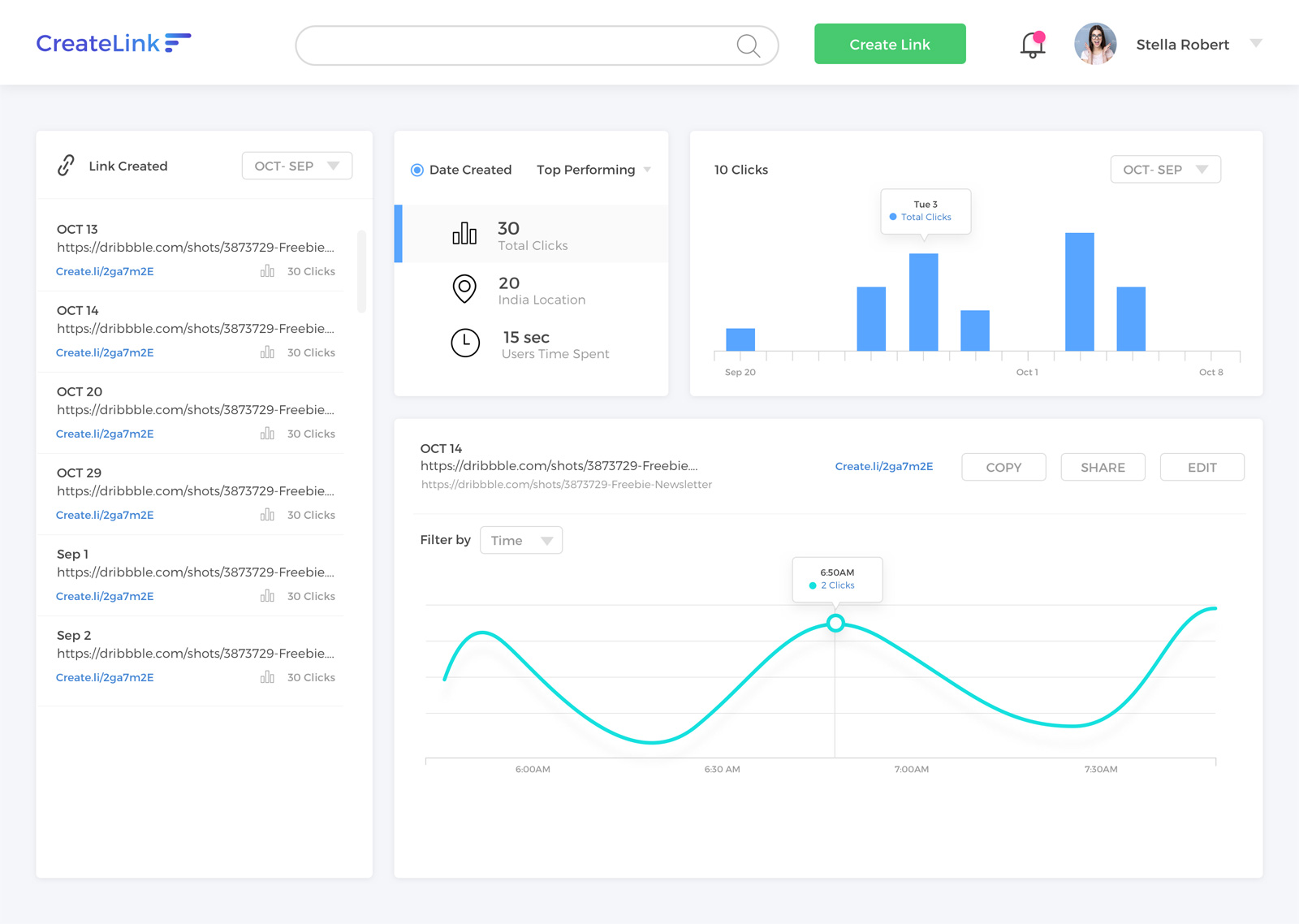This screenshot has height=924, width=1299.
Task: Click the clicks stats icon beside OCT 13 entry
Action: click(267, 270)
